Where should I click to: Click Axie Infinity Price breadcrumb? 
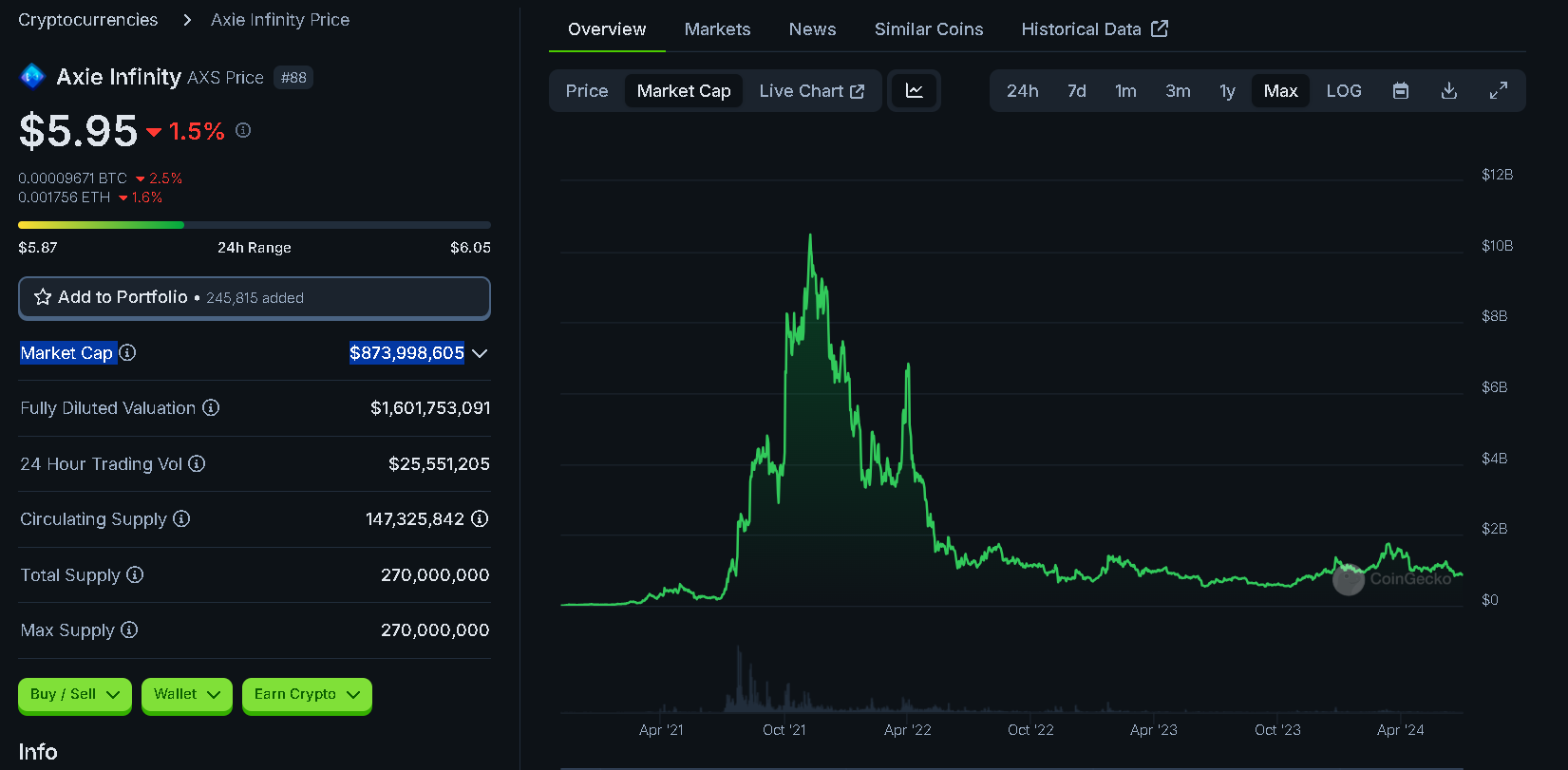click(280, 20)
